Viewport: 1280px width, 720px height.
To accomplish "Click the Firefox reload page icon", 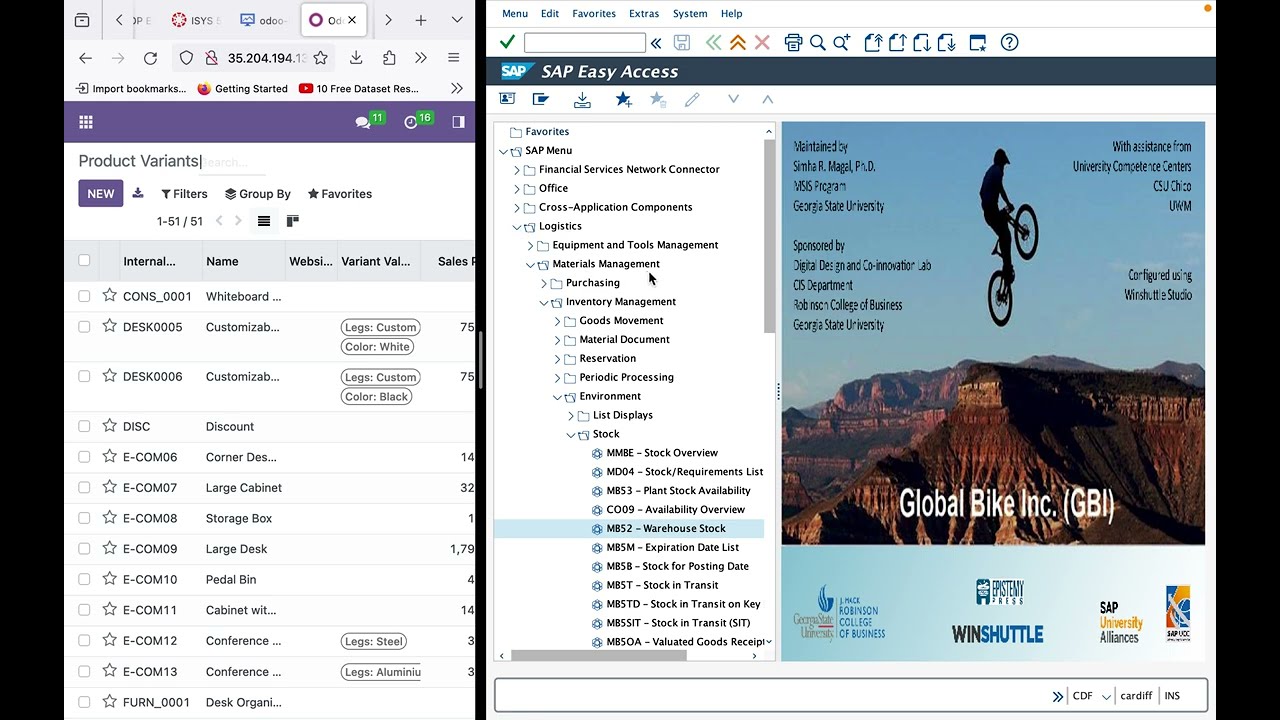I will [150, 58].
